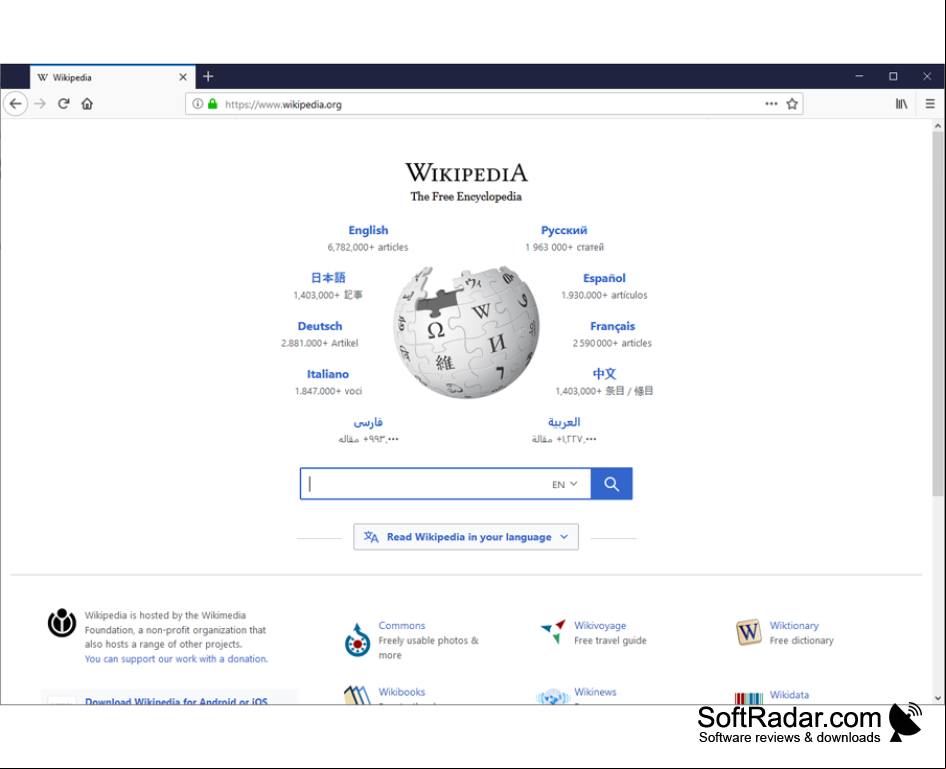Open Italiano Wikipedia link
Screen dimensions: 946x769
[328, 374]
